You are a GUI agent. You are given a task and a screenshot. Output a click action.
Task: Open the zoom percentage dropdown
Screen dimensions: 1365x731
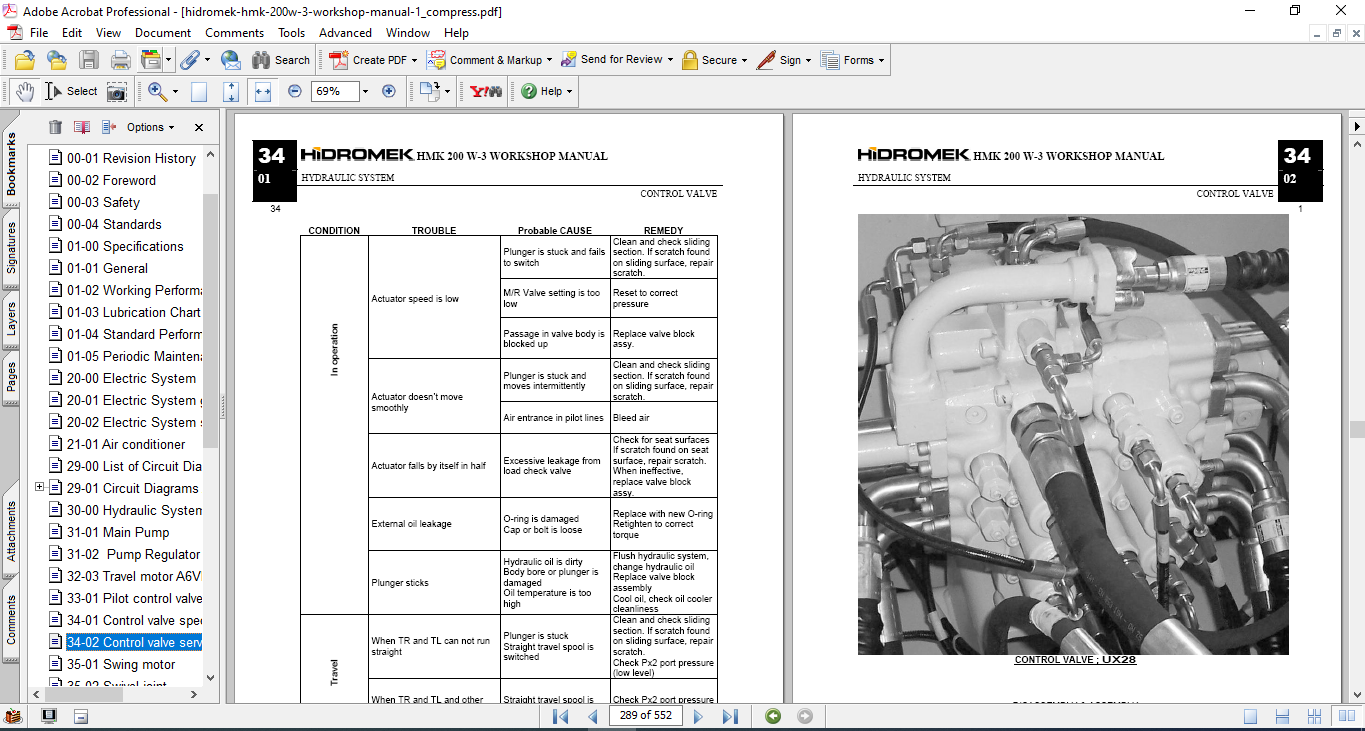click(365, 91)
